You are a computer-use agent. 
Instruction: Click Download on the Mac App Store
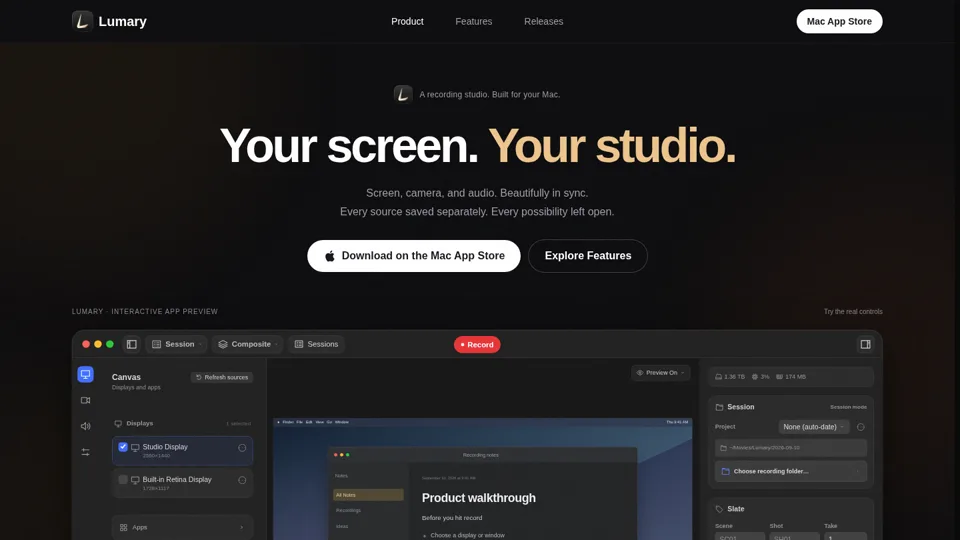click(x=413, y=256)
